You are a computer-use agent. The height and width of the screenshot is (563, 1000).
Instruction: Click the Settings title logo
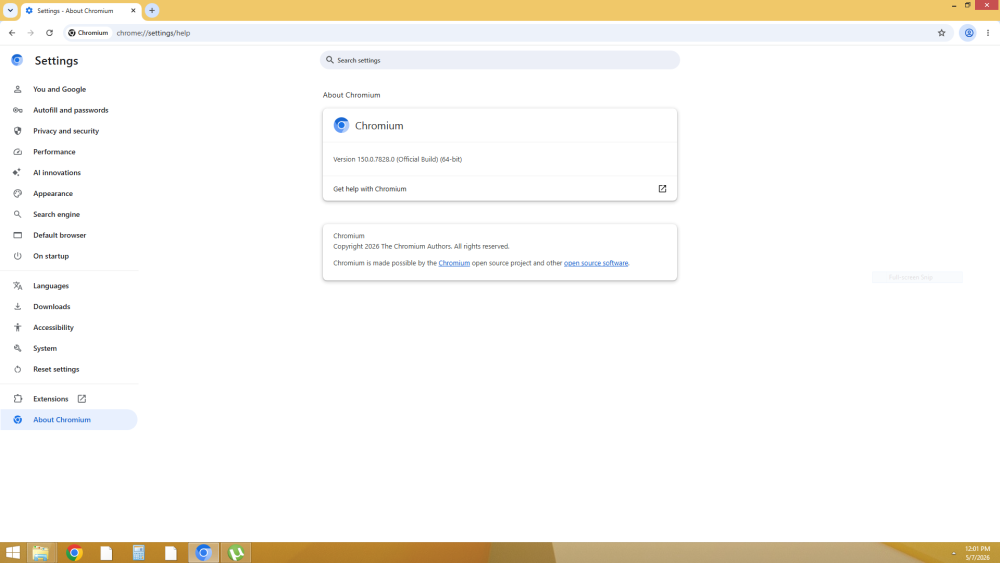(17, 60)
